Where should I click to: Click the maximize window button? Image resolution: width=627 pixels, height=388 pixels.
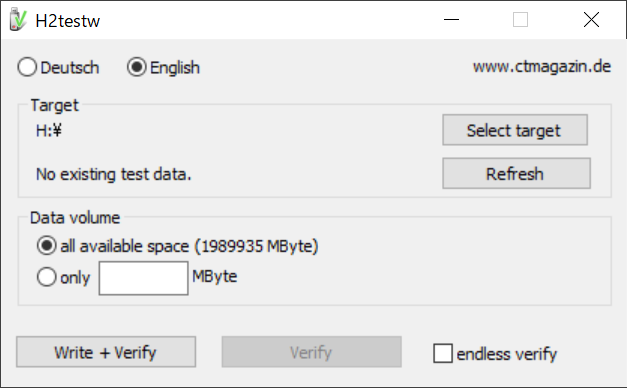click(x=520, y=20)
